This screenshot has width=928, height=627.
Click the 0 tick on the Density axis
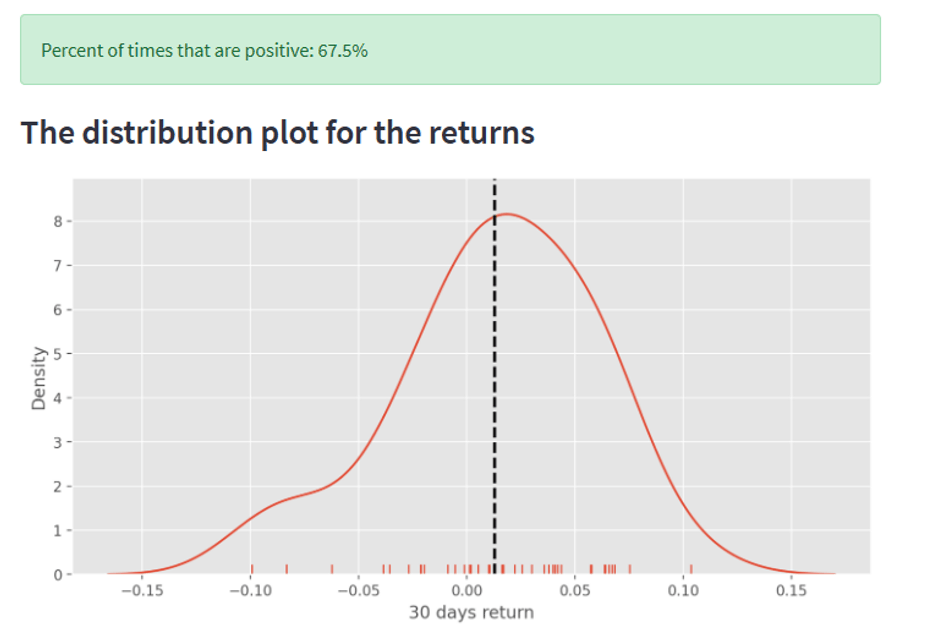(57, 574)
